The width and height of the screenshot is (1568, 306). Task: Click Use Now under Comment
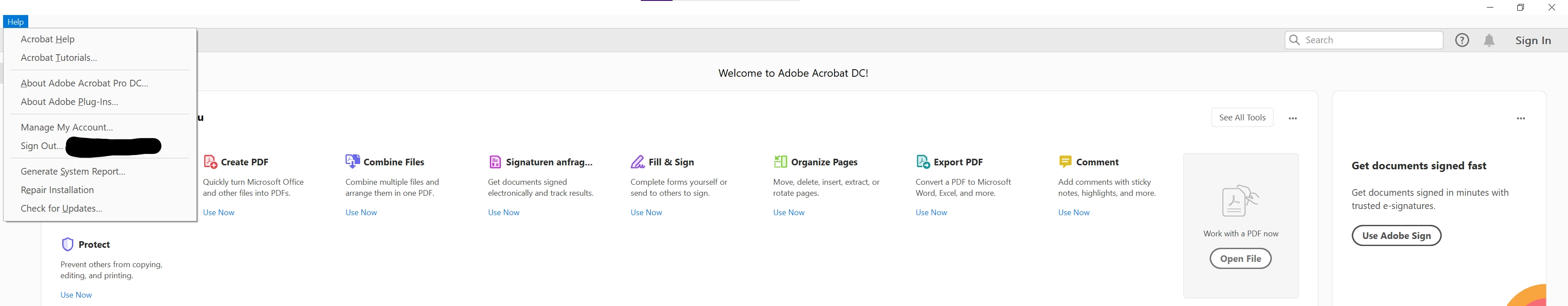click(1074, 213)
